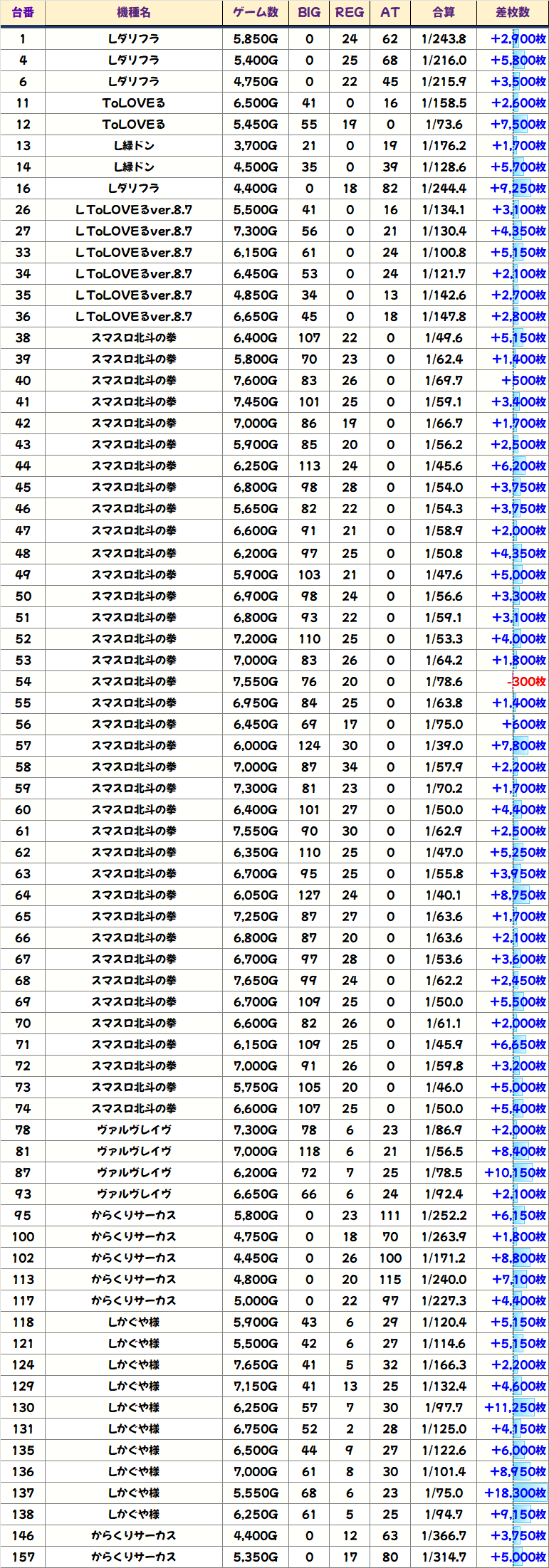Click the 機種名 column header
The height and width of the screenshot is (1568, 549).
134,13
